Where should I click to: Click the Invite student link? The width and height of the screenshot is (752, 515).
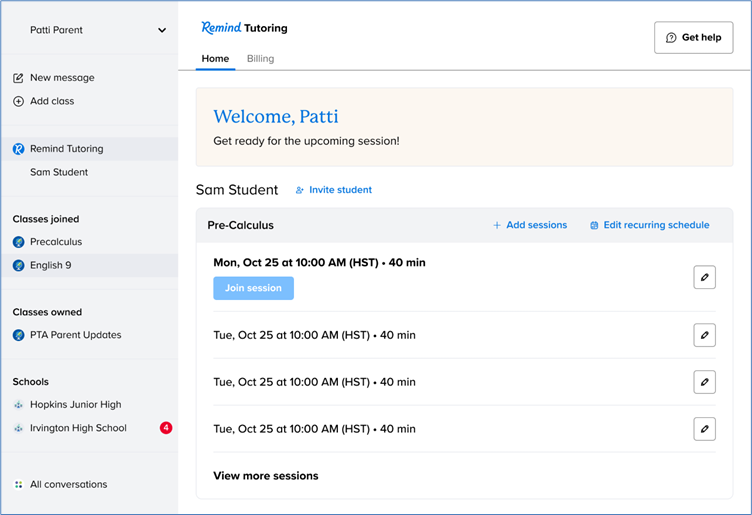point(334,190)
